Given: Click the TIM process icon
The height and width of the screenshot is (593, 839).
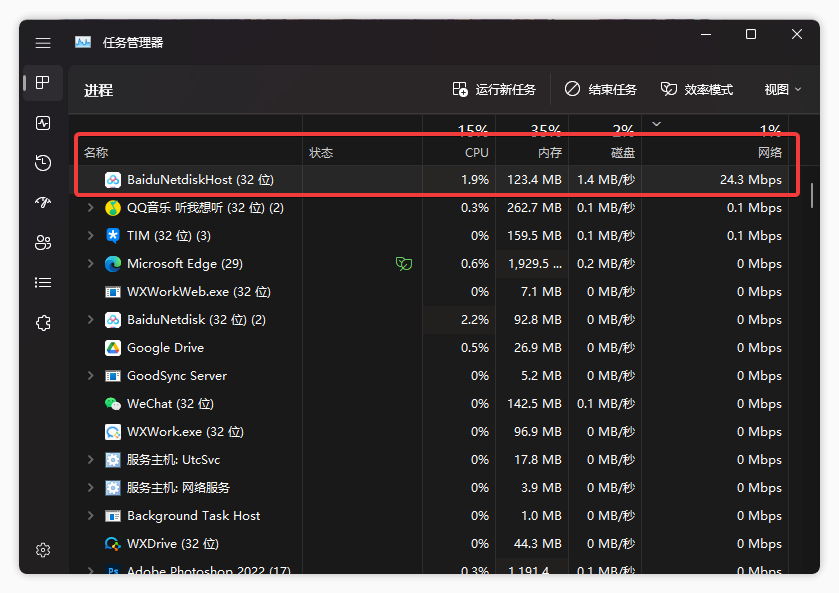Looking at the screenshot, I should pyautogui.click(x=112, y=235).
